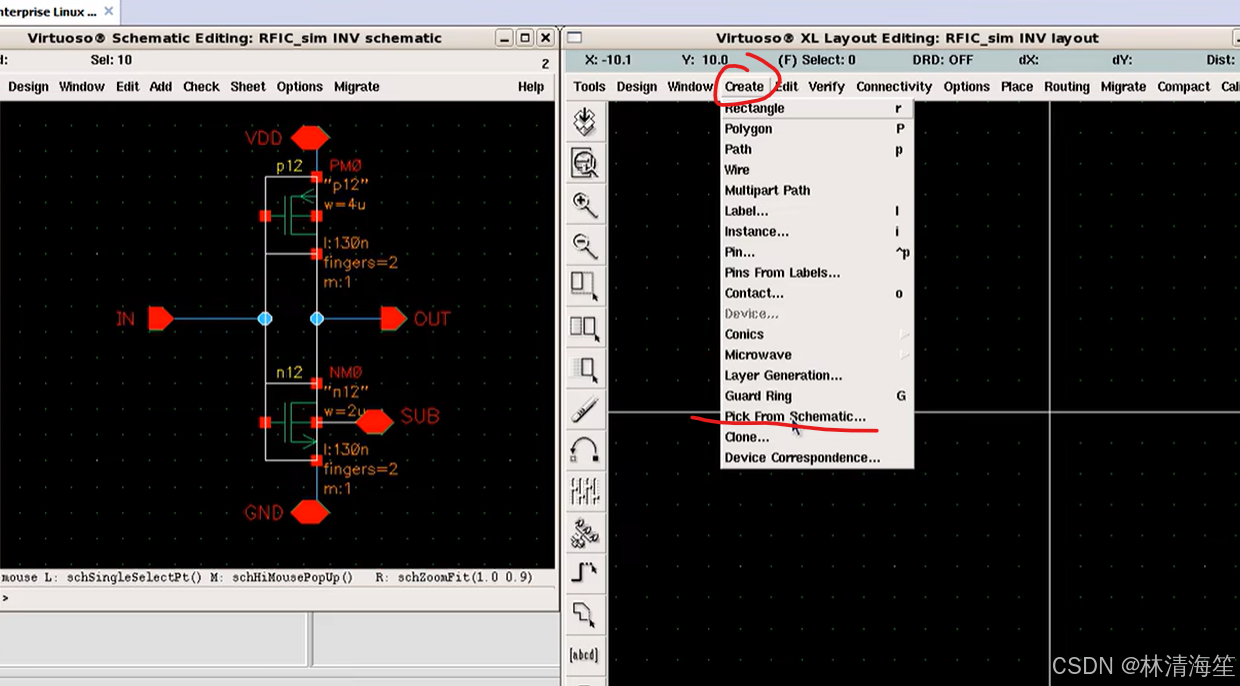
Task: Click the Create Instance icon
Action: (x=584, y=532)
